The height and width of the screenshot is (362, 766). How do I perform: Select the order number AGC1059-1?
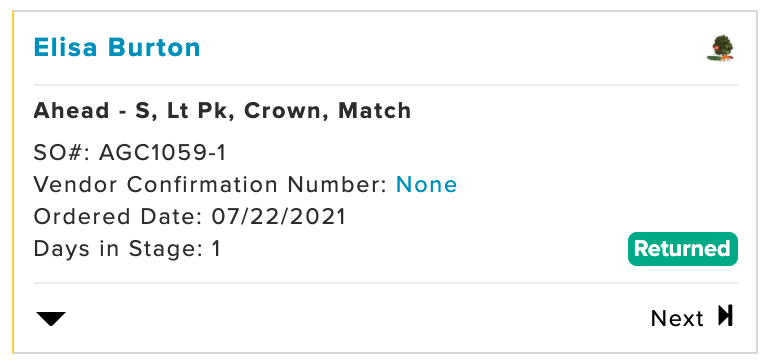(x=163, y=153)
